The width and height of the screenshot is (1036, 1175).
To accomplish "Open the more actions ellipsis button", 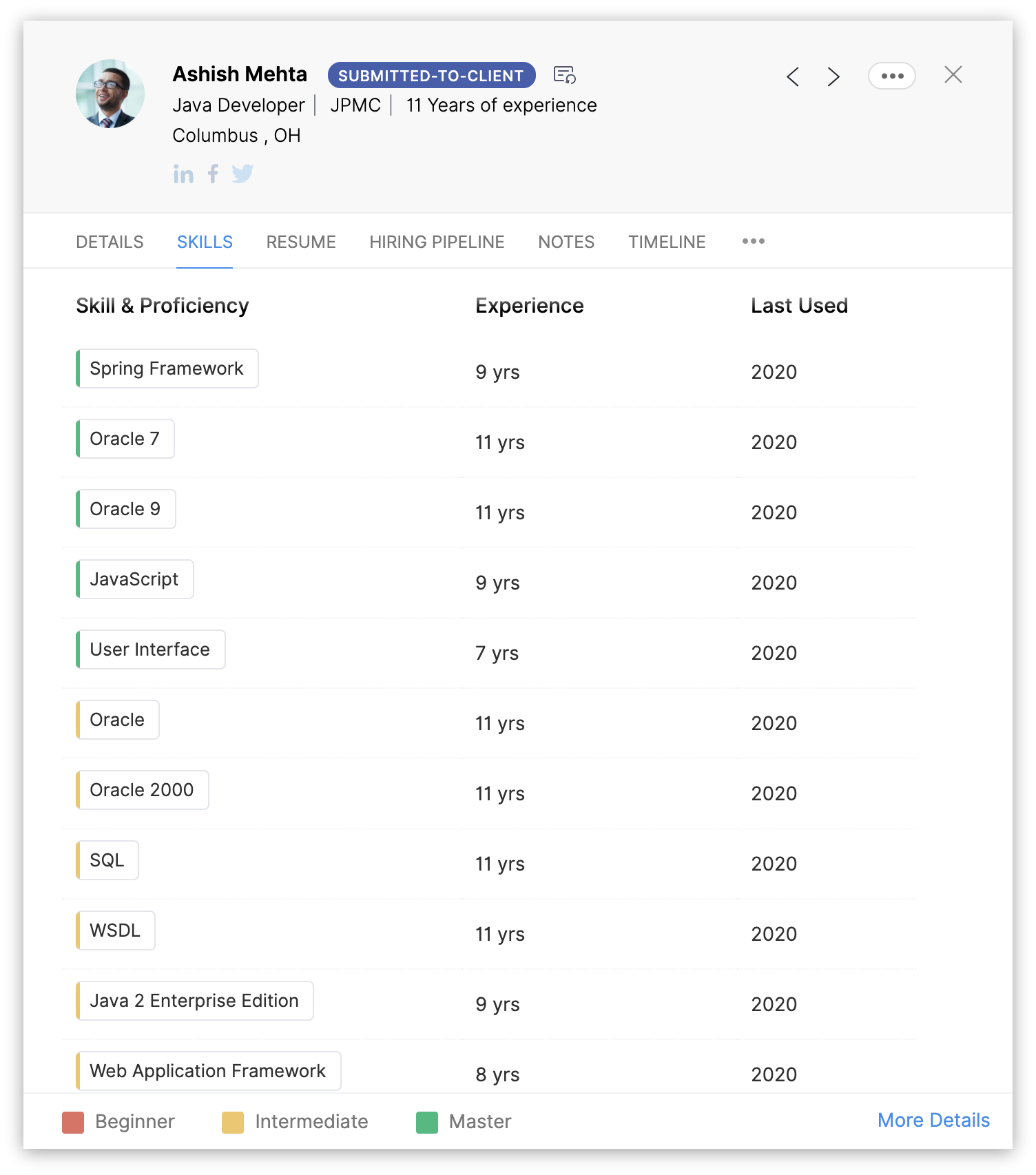I will click(x=892, y=76).
